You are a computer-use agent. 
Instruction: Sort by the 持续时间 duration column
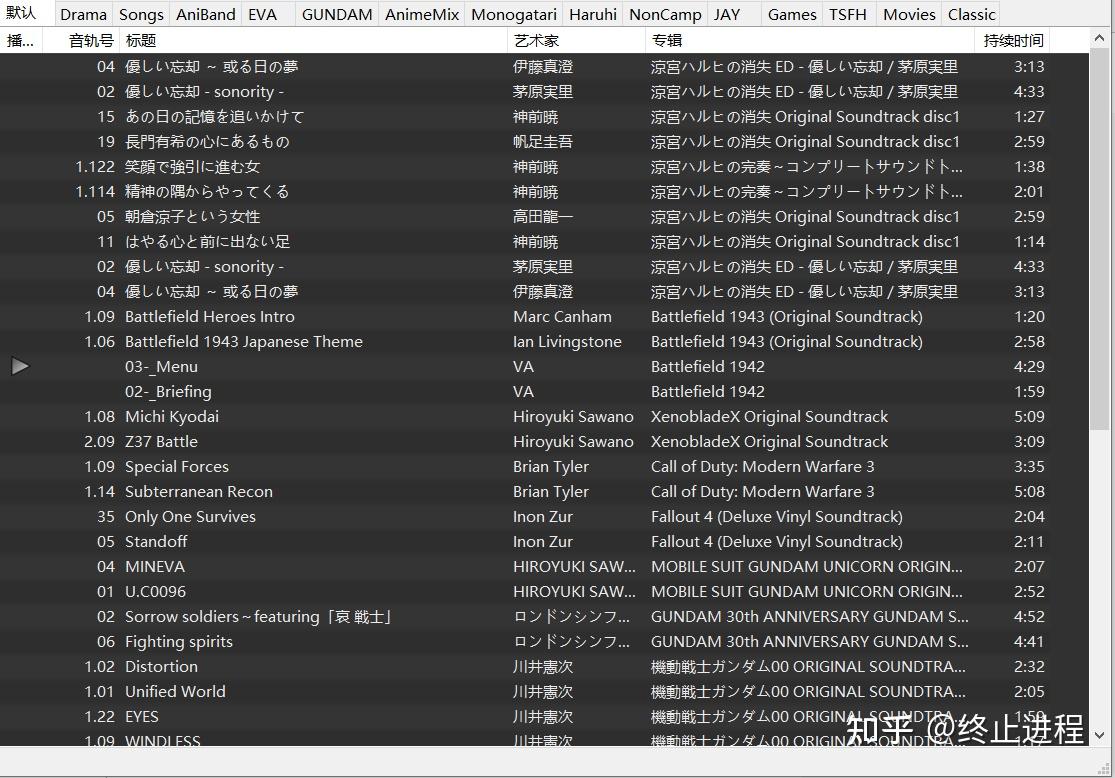[x=1012, y=40]
